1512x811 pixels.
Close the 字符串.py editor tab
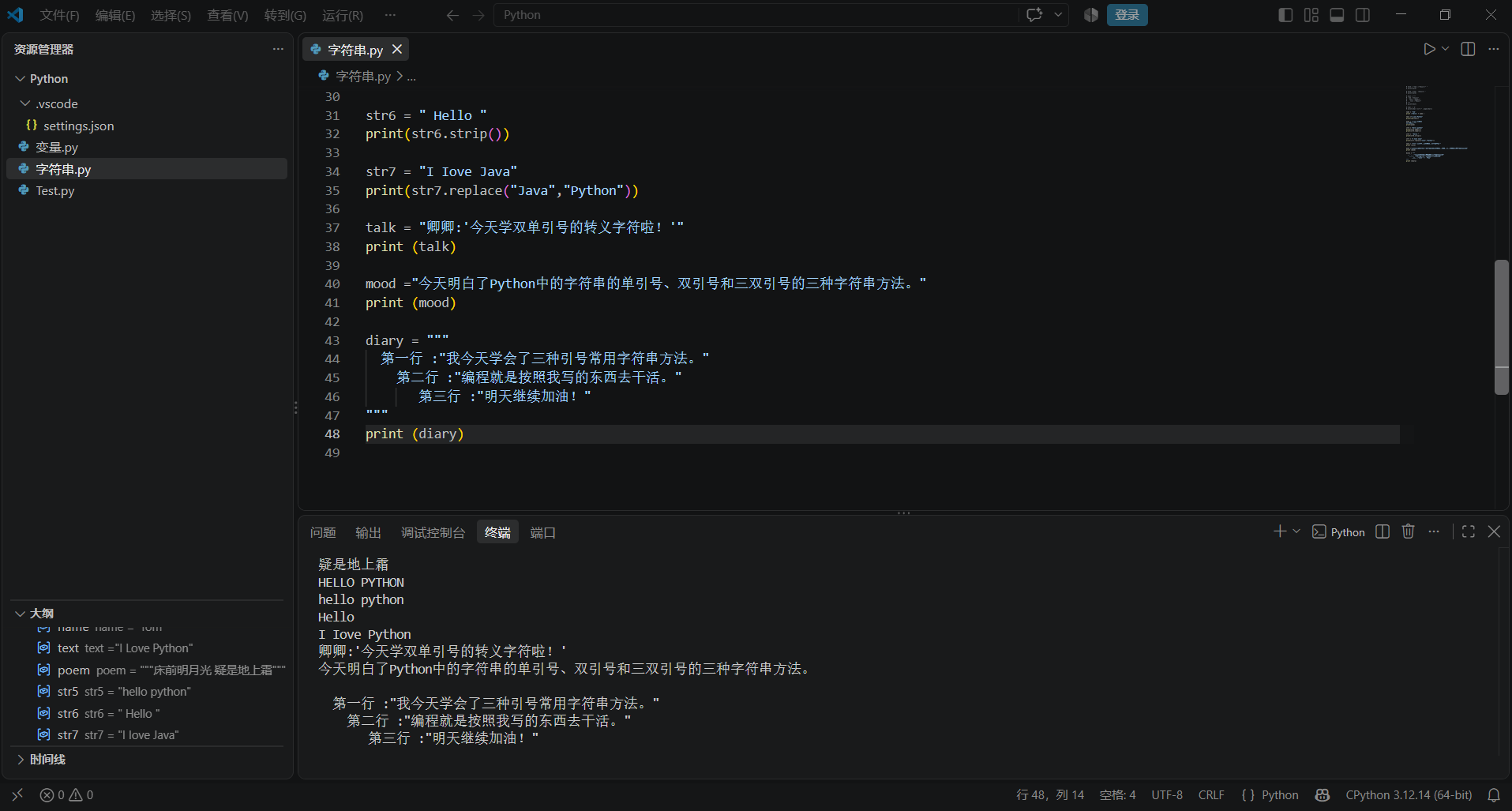(x=397, y=49)
